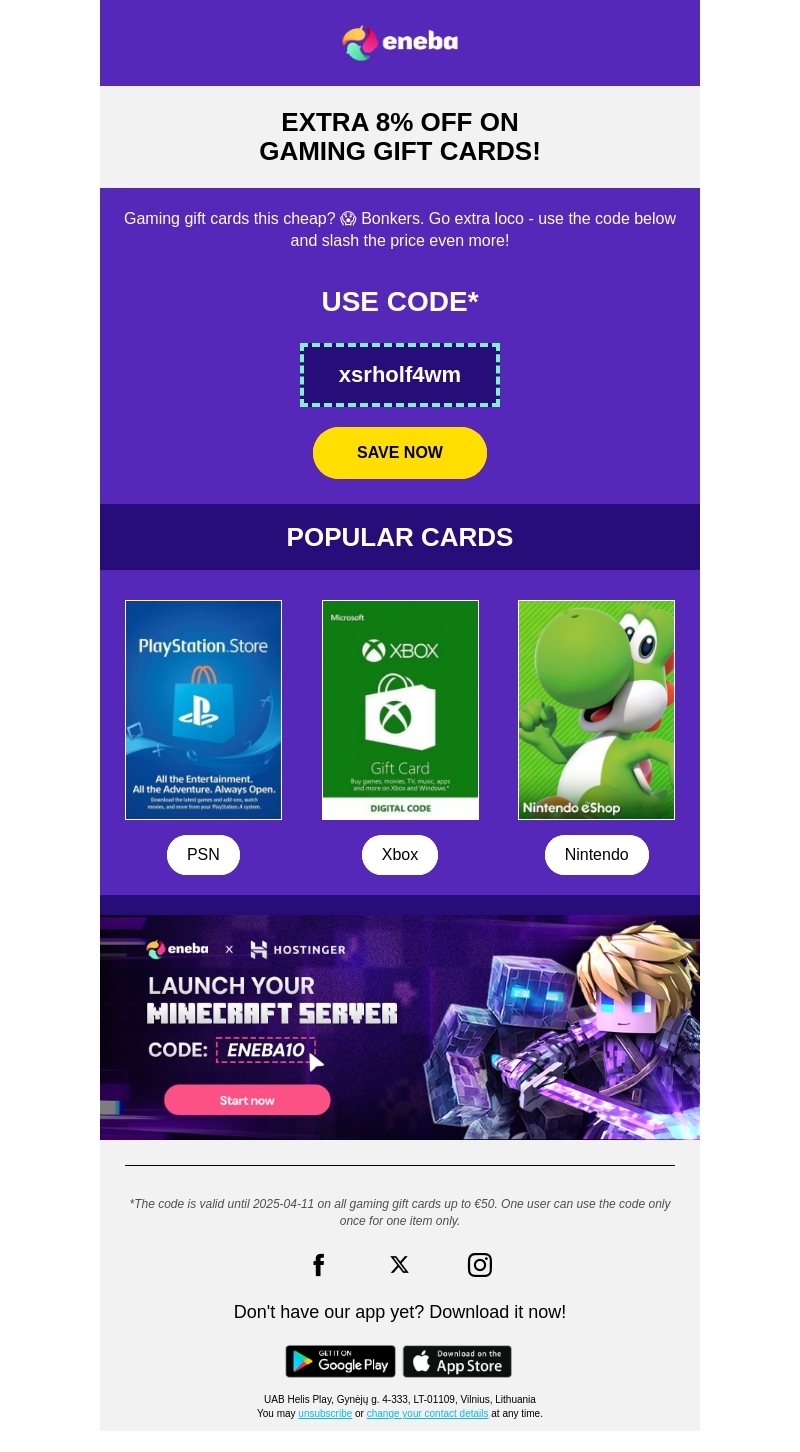Viewport: 800px width, 1452px height.
Task: Click the Eneba logo inside Minecraft banner
Action: click(x=177, y=949)
